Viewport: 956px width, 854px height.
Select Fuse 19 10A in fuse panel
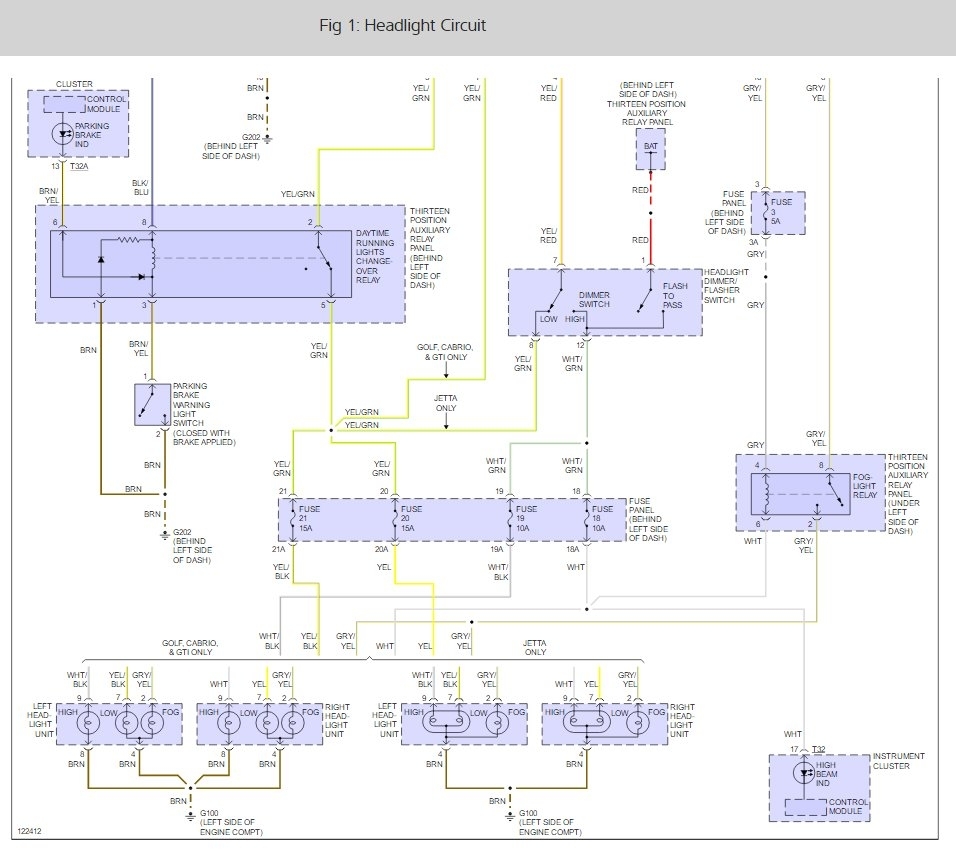(x=510, y=519)
